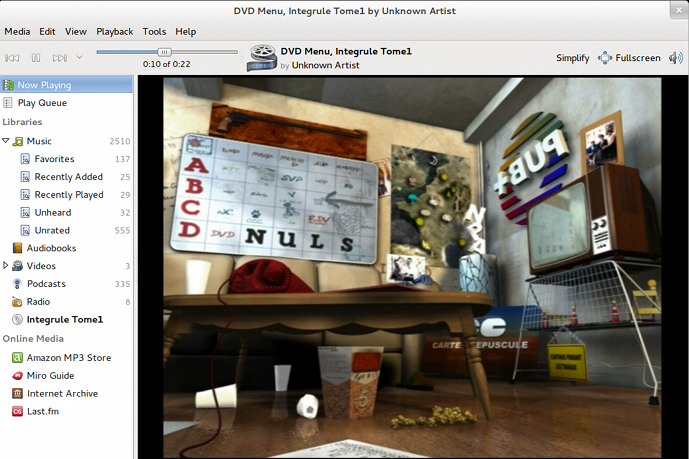Open the Edit menu

[x=47, y=32]
